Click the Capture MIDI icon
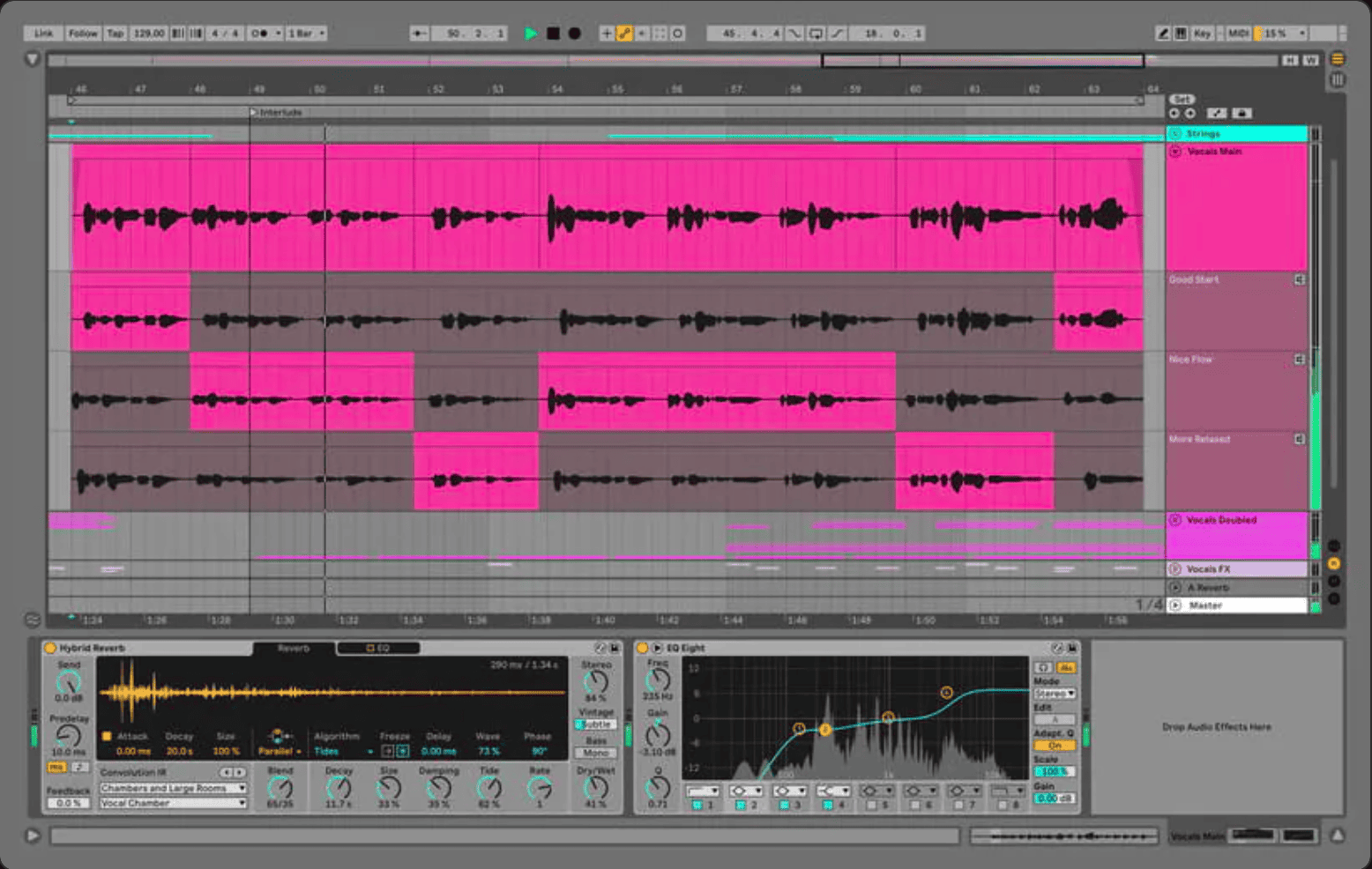The height and width of the screenshot is (869, 1372). (660, 33)
